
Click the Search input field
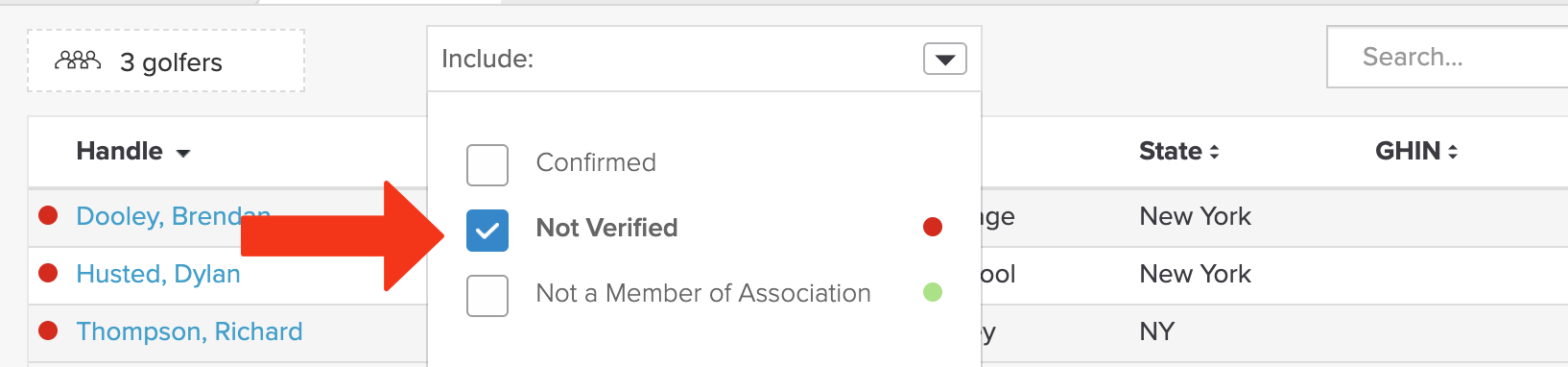(1447, 57)
